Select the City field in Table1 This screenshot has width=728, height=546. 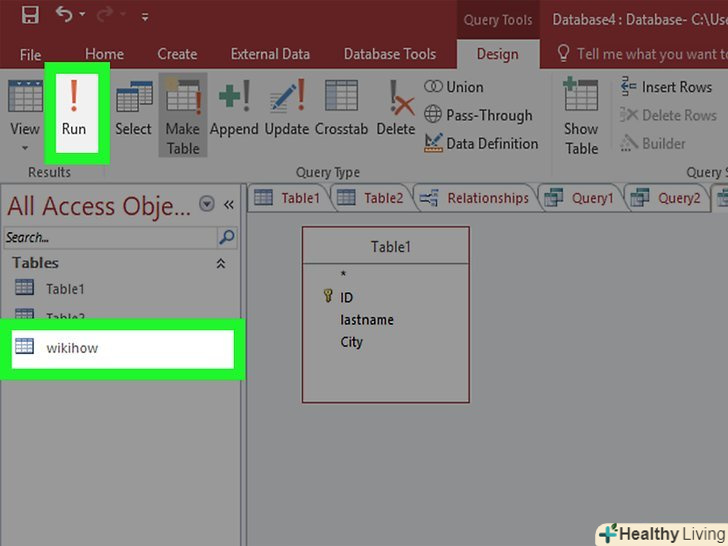[x=351, y=342]
